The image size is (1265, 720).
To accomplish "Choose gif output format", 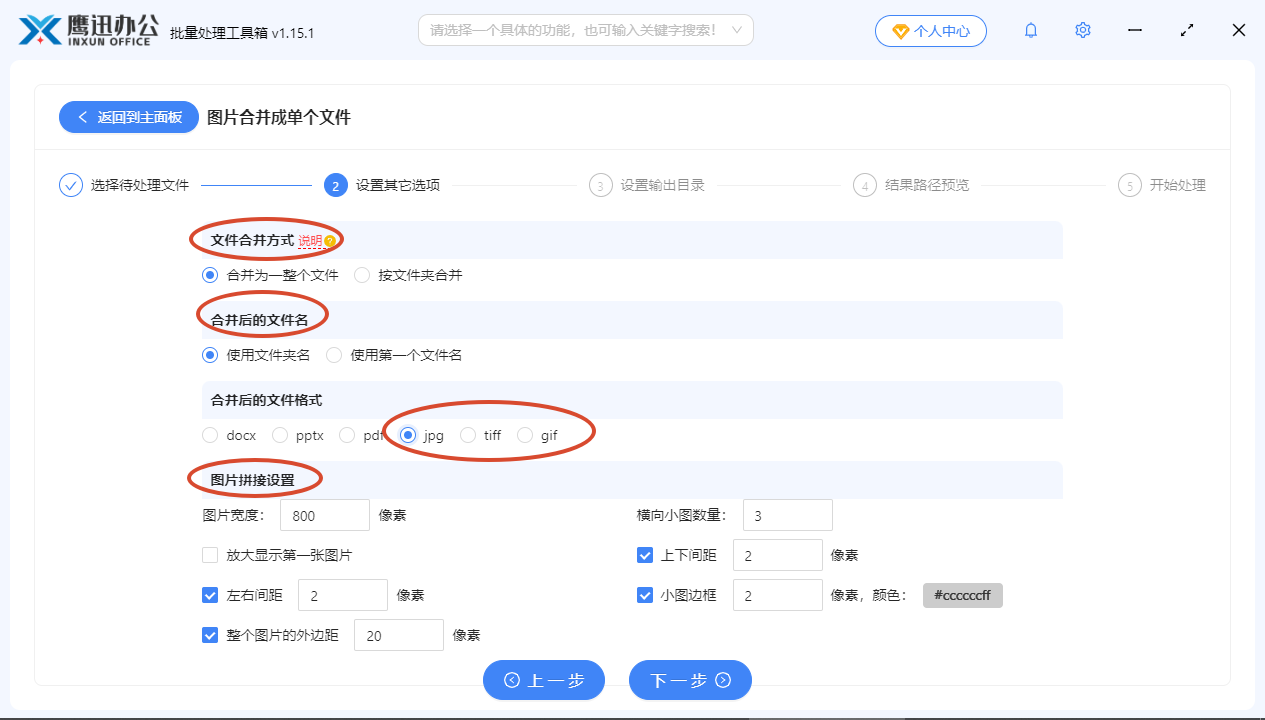I will 538,435.
